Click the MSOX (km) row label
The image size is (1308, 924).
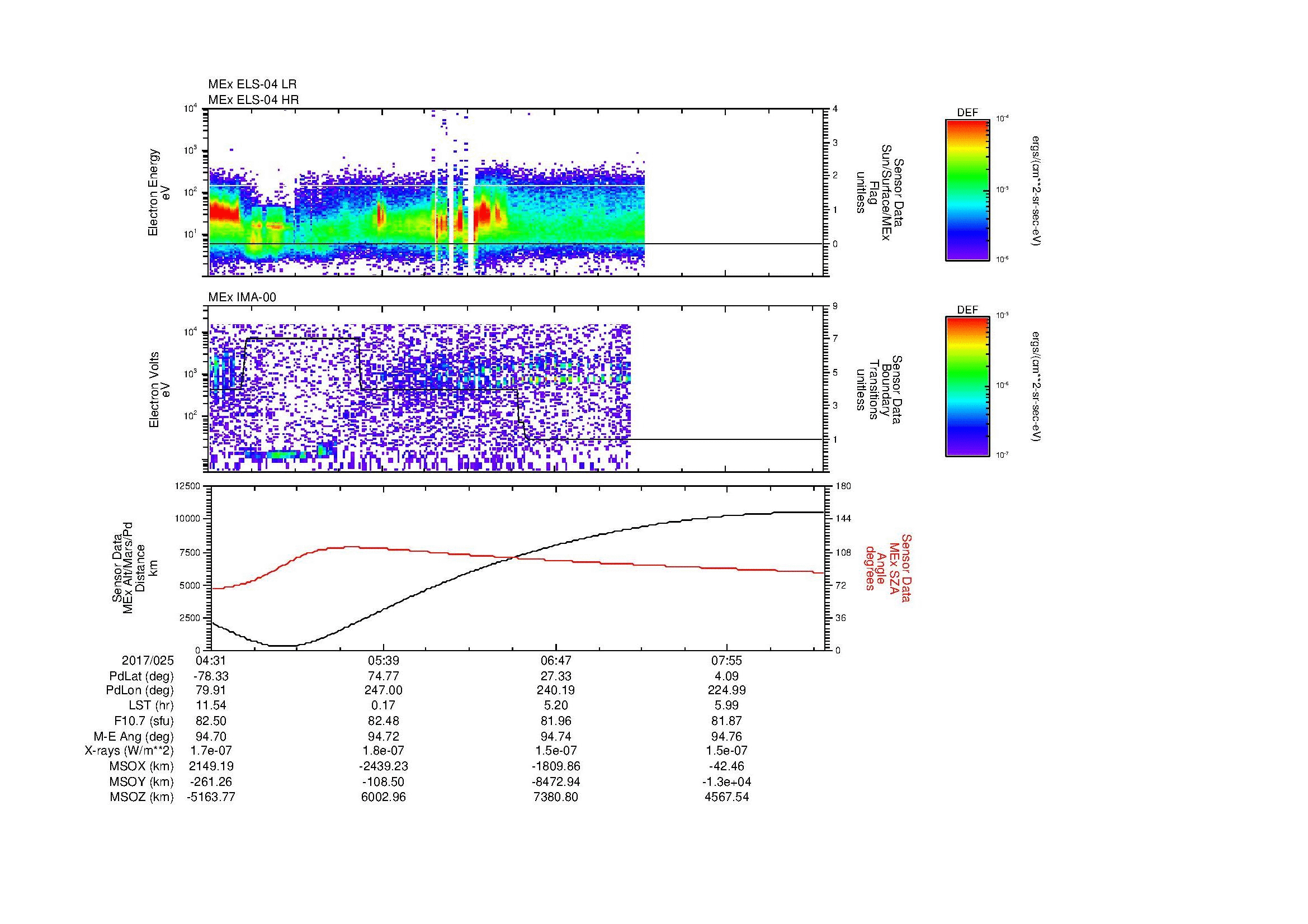pos(142,767)
